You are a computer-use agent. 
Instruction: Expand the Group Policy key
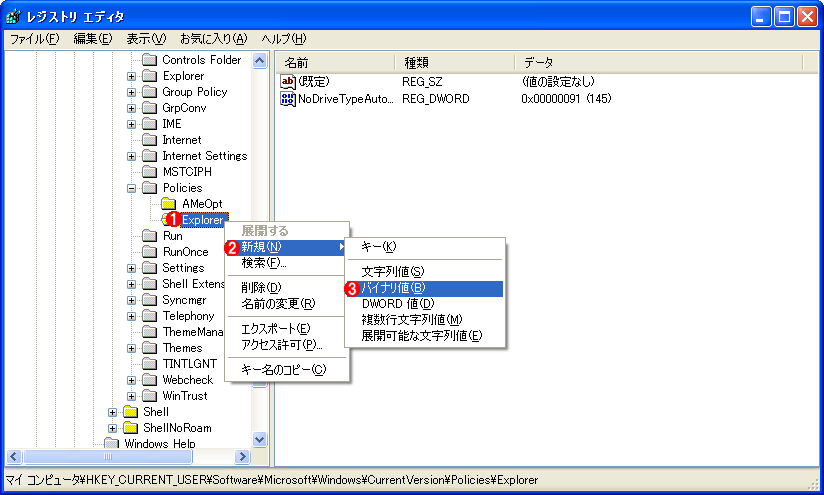click(131, 92)
